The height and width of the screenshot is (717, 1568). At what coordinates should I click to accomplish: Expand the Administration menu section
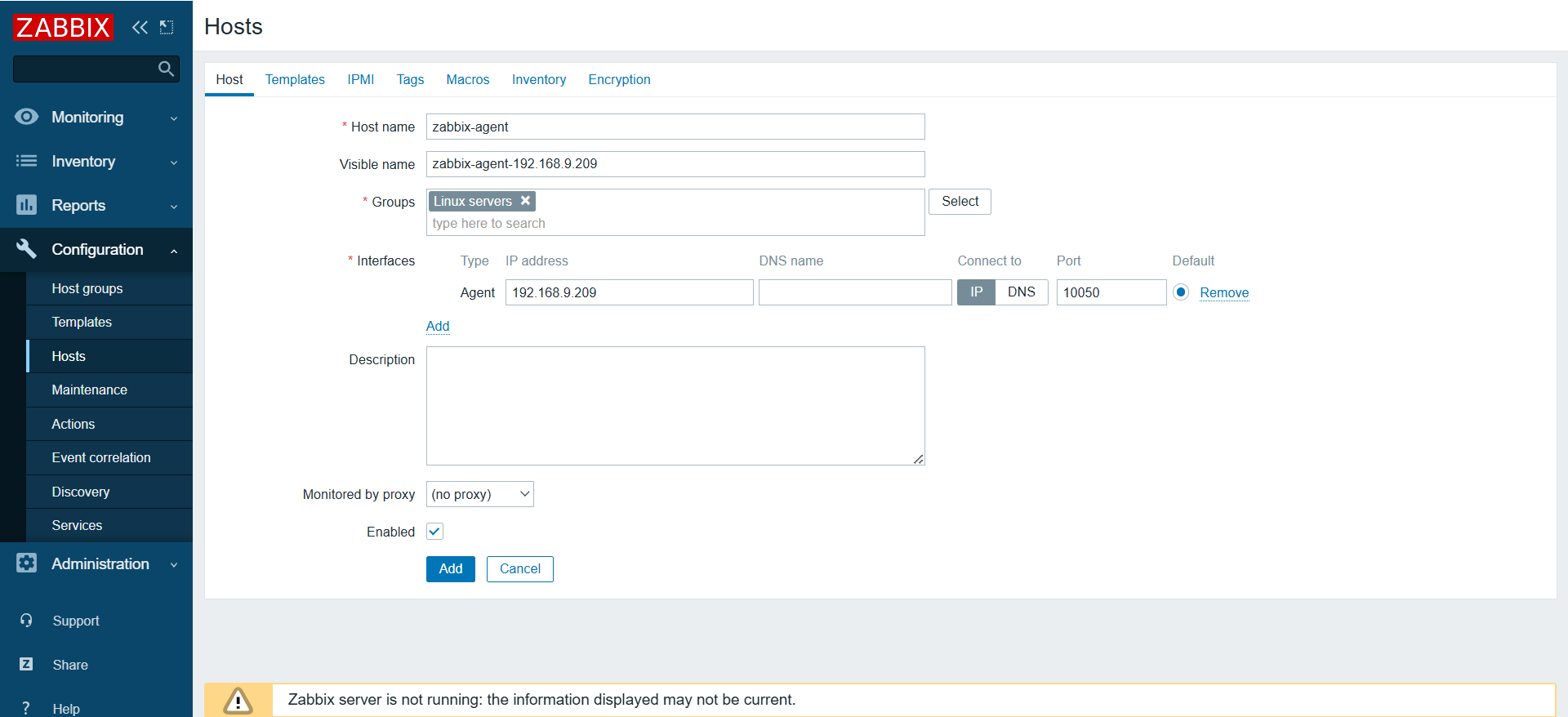pyautogui.click(x=96, y=564)
